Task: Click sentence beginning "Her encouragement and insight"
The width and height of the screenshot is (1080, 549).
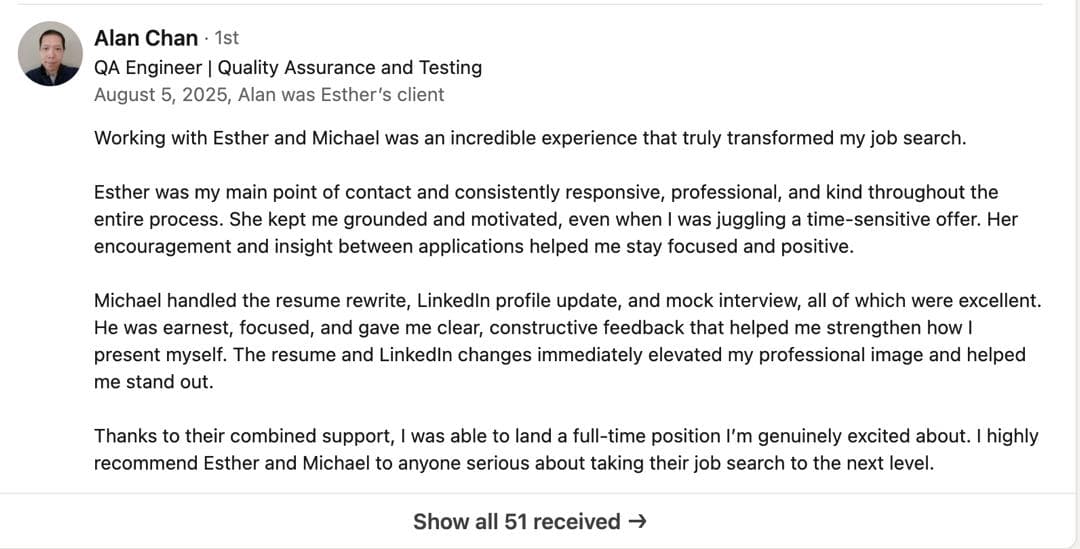Action: (474, 246)
